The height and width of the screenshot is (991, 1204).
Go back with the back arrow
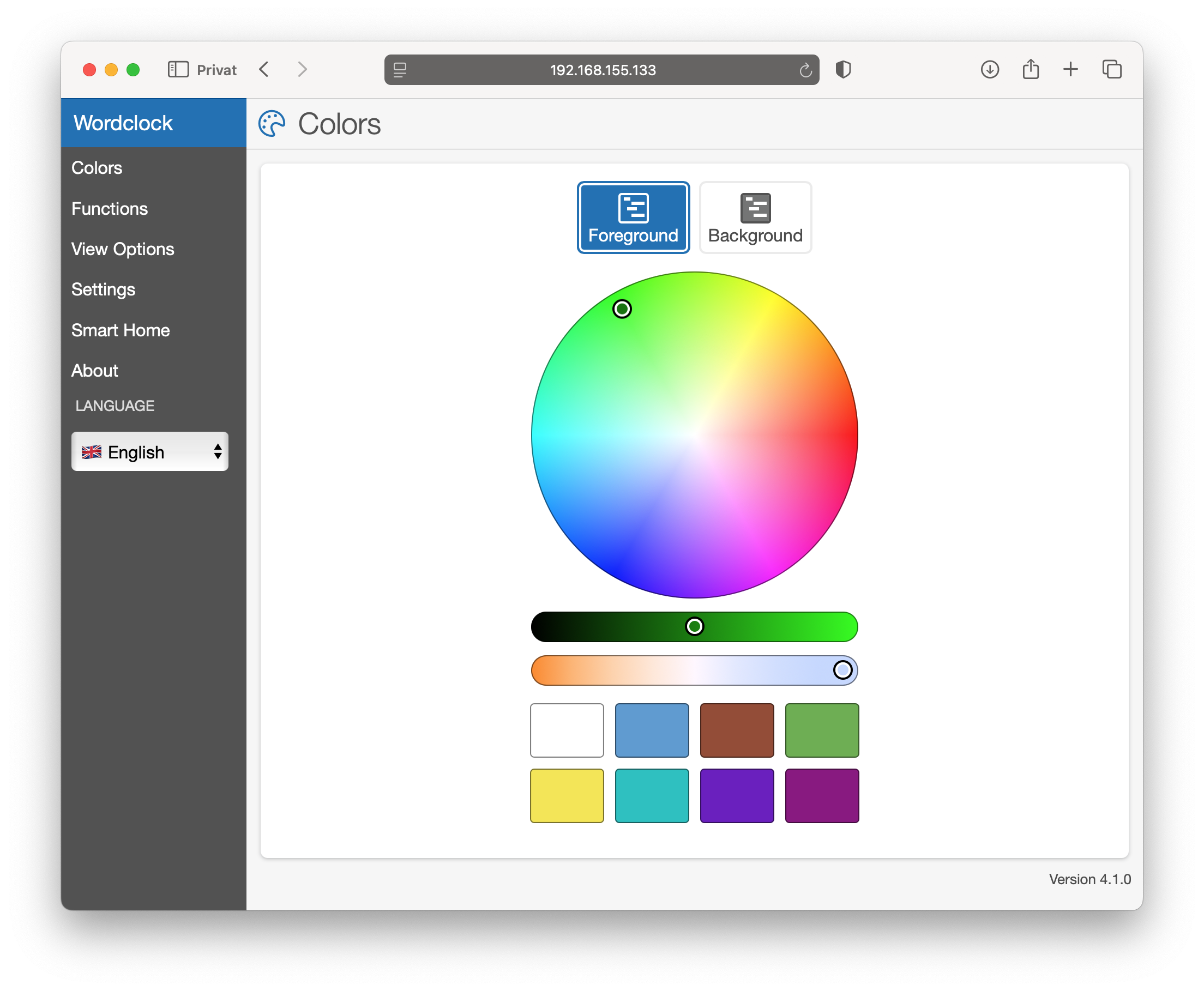(x=264, y=70)
